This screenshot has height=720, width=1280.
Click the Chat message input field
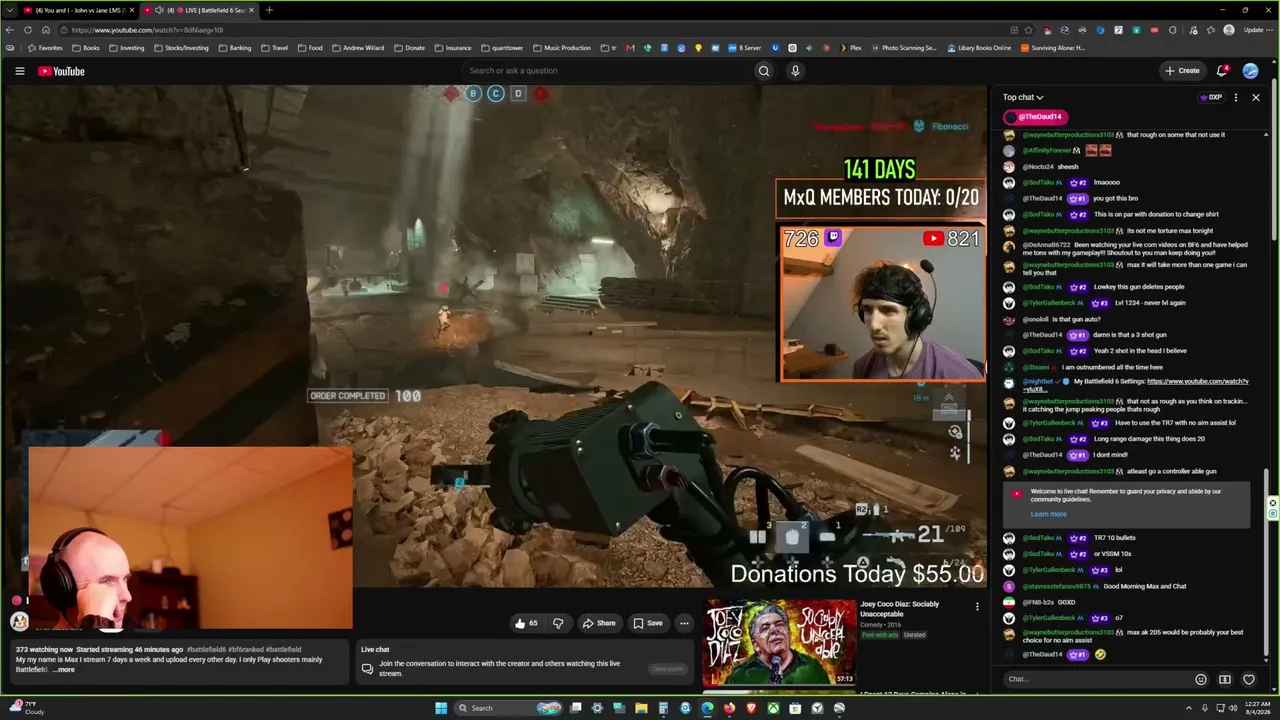[x=1096, y=679]
